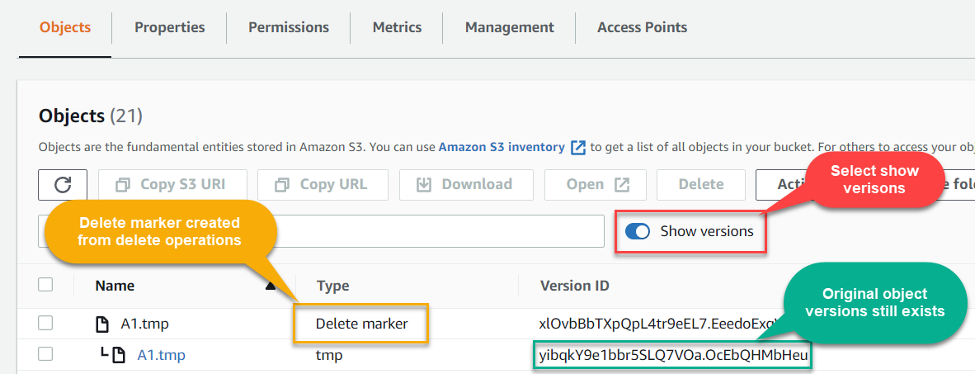Open the Permissions tab
The height and width of the screenshot is (375, 977).
pos(288,27)
